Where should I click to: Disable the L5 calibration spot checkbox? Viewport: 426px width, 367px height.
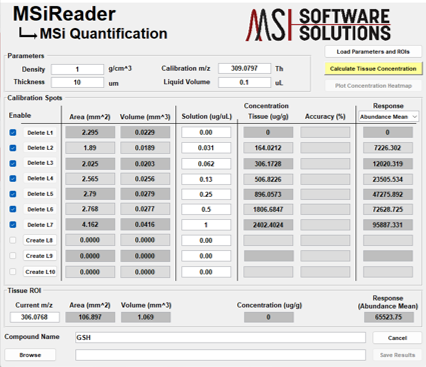click(x=13, y=194)
